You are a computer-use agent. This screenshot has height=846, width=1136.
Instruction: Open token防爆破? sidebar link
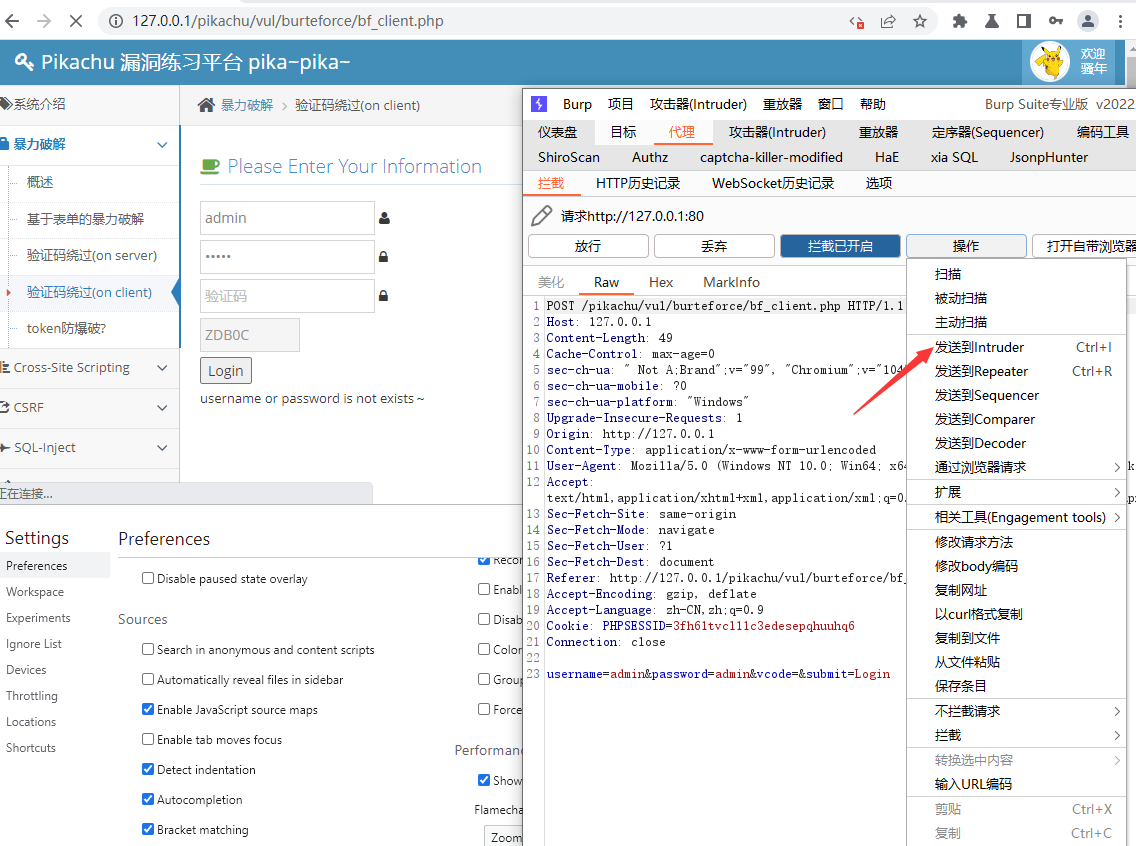(67, 329)
